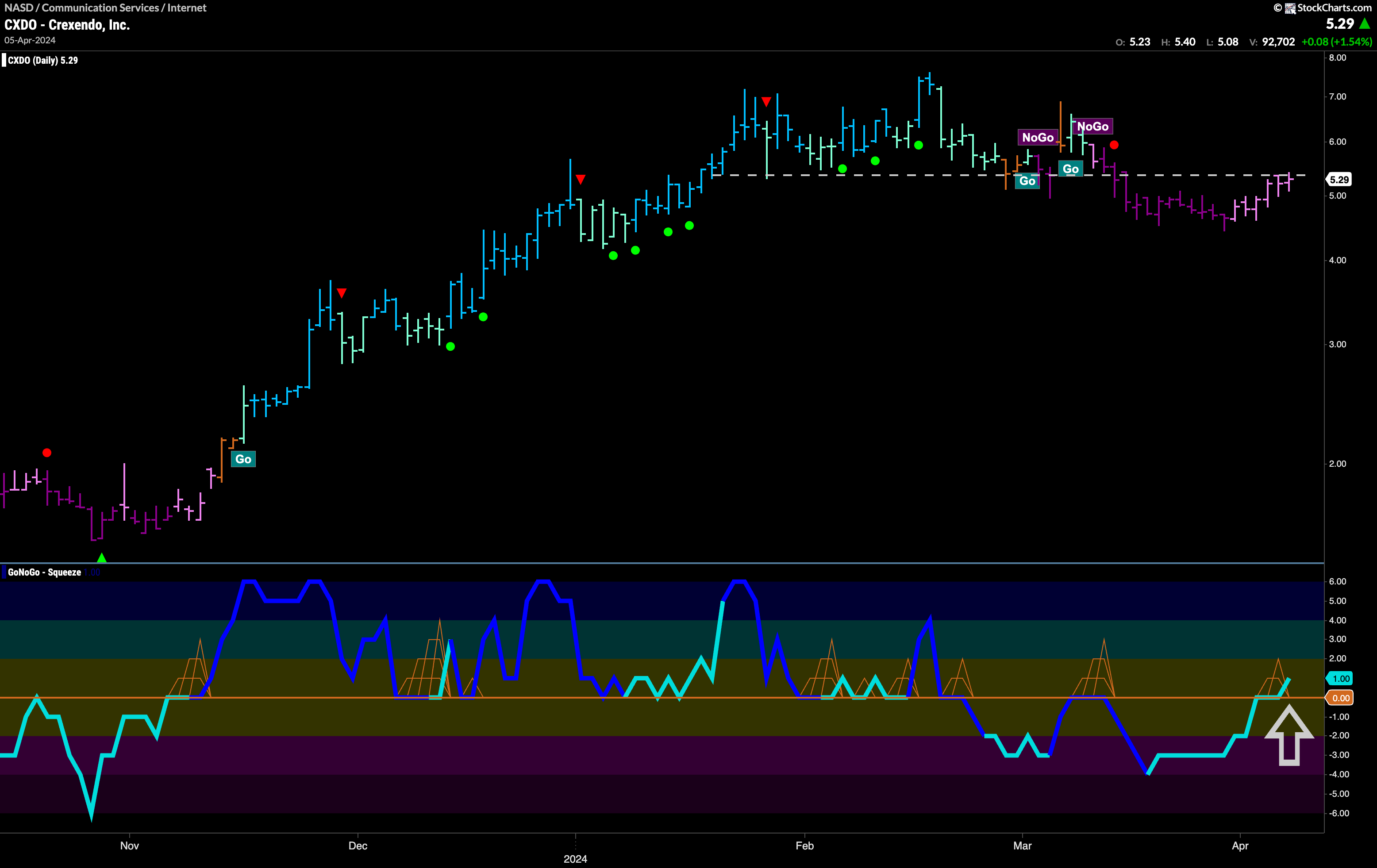Image resolution: width=1377 pixels, height=868 pixels.
Task: Click the 8.00 price axis label
Action: tap(1338, 58)
